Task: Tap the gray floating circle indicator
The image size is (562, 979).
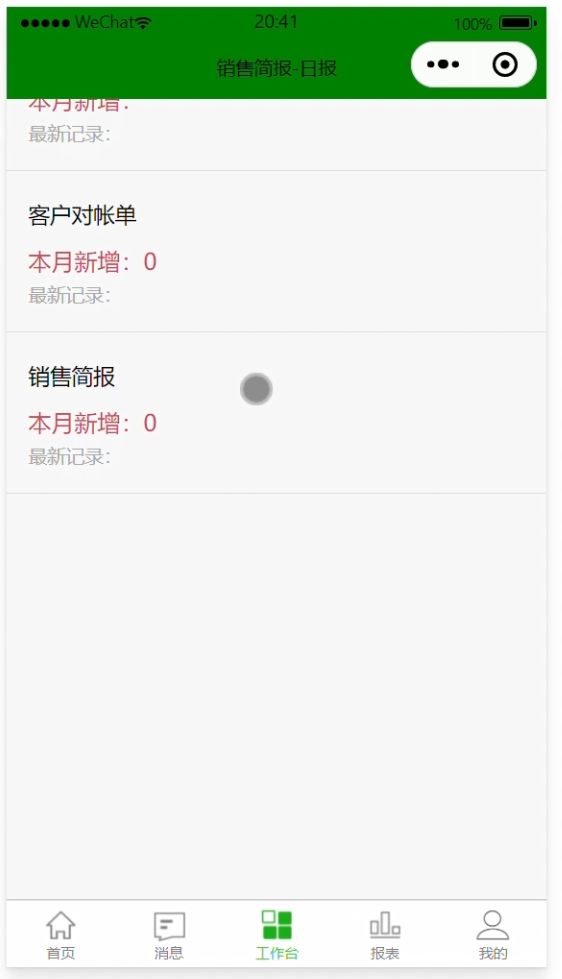Action: 256,389
